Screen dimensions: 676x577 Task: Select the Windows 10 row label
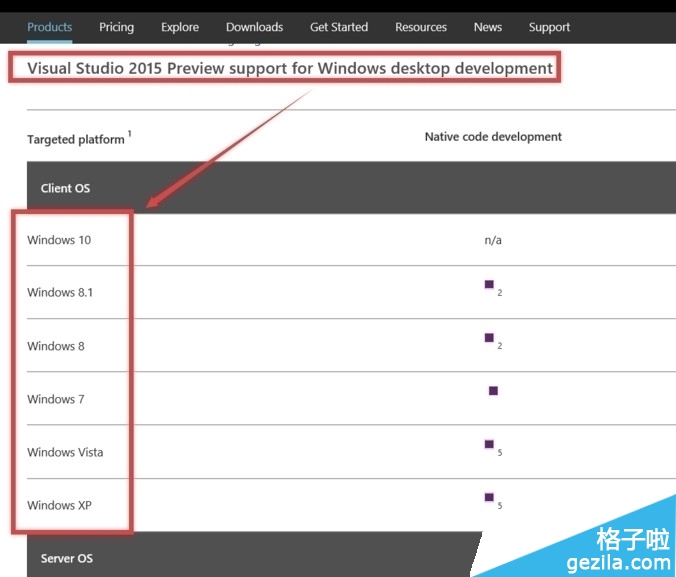(59, 240)
